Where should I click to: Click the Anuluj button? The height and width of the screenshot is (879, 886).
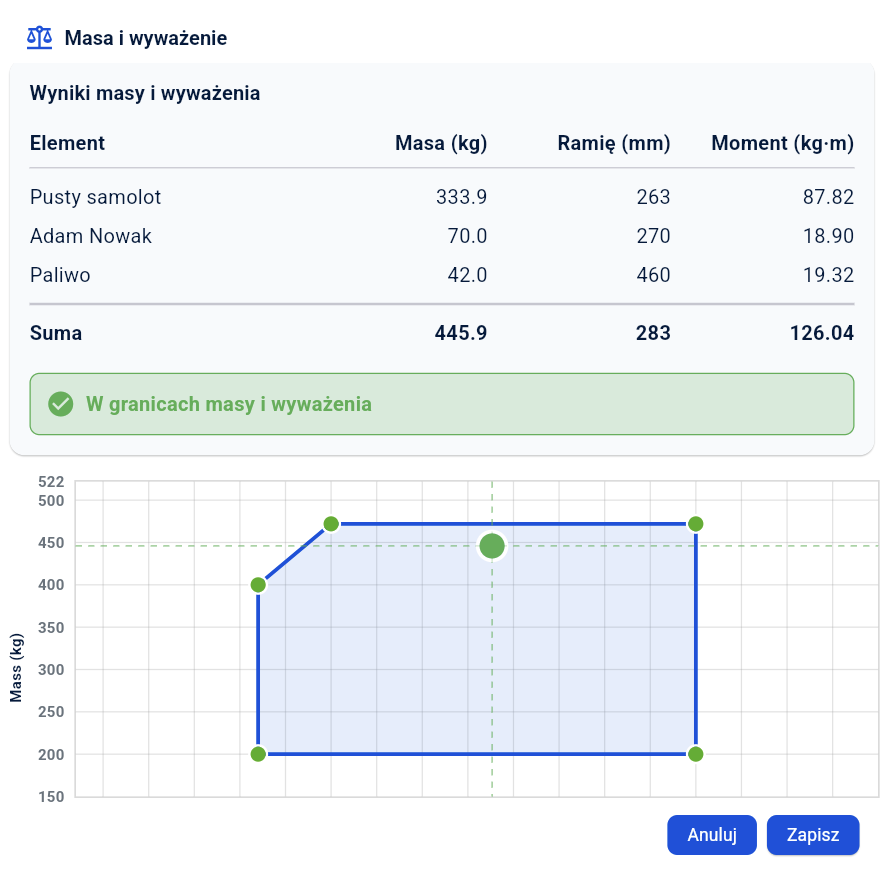pyautogui.click(x=712, y=835)
